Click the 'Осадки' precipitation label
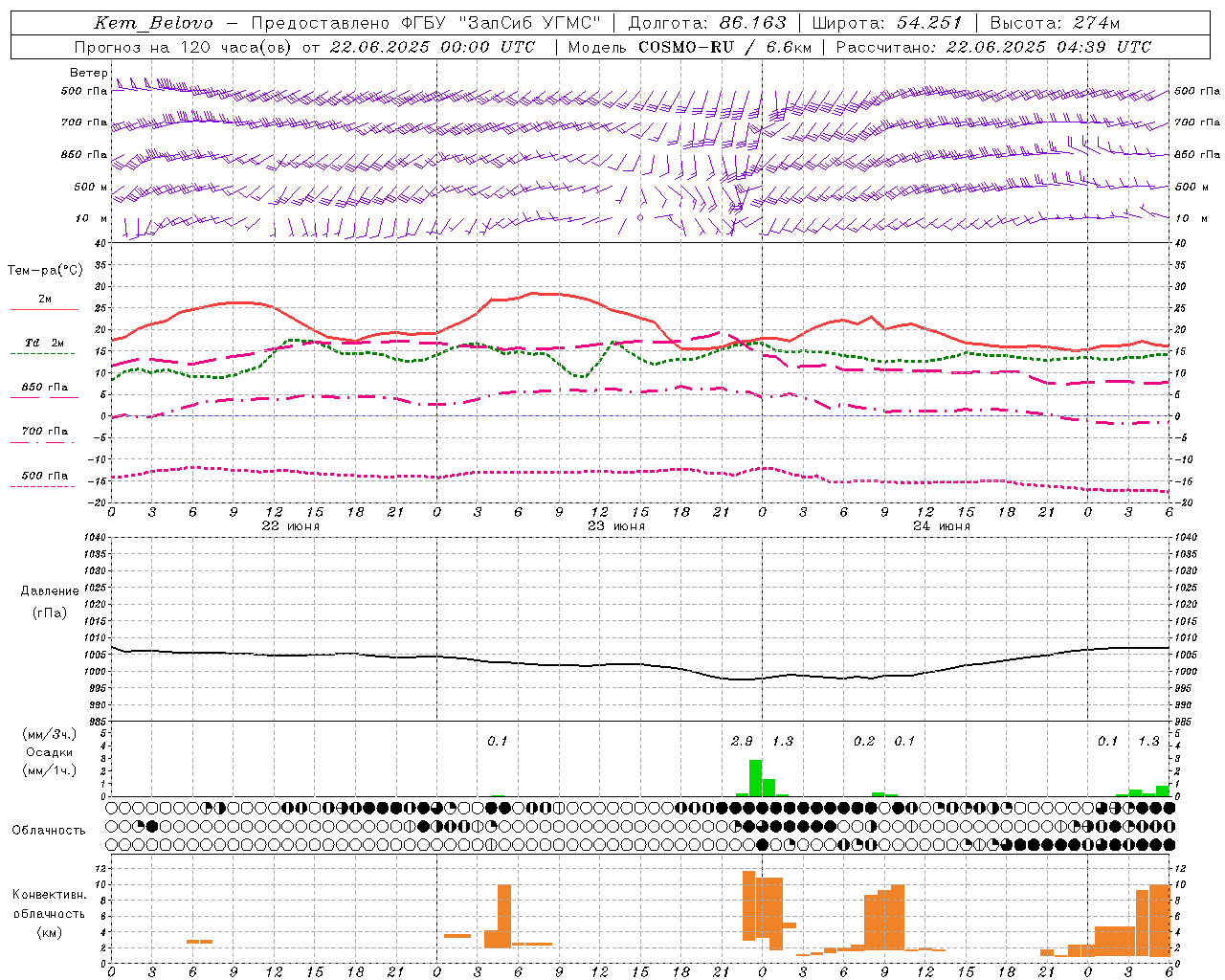 [x=50, y=752]
